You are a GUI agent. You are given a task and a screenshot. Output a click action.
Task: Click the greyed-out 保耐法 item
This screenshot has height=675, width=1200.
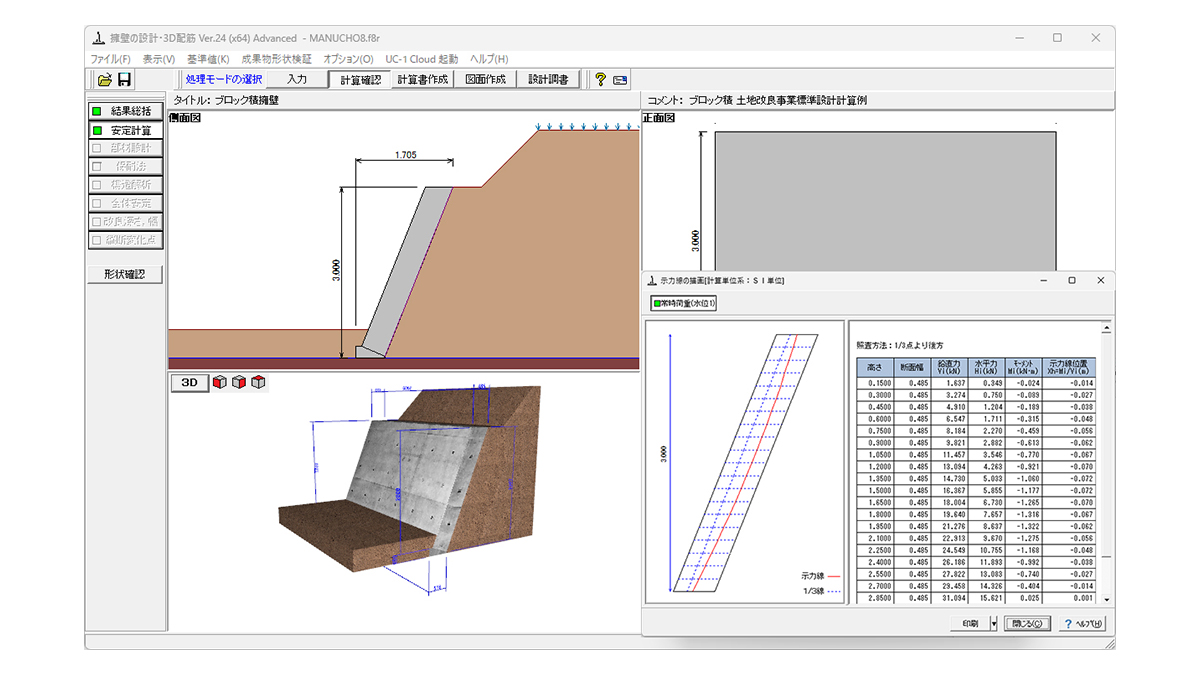(x=125, y=166)
